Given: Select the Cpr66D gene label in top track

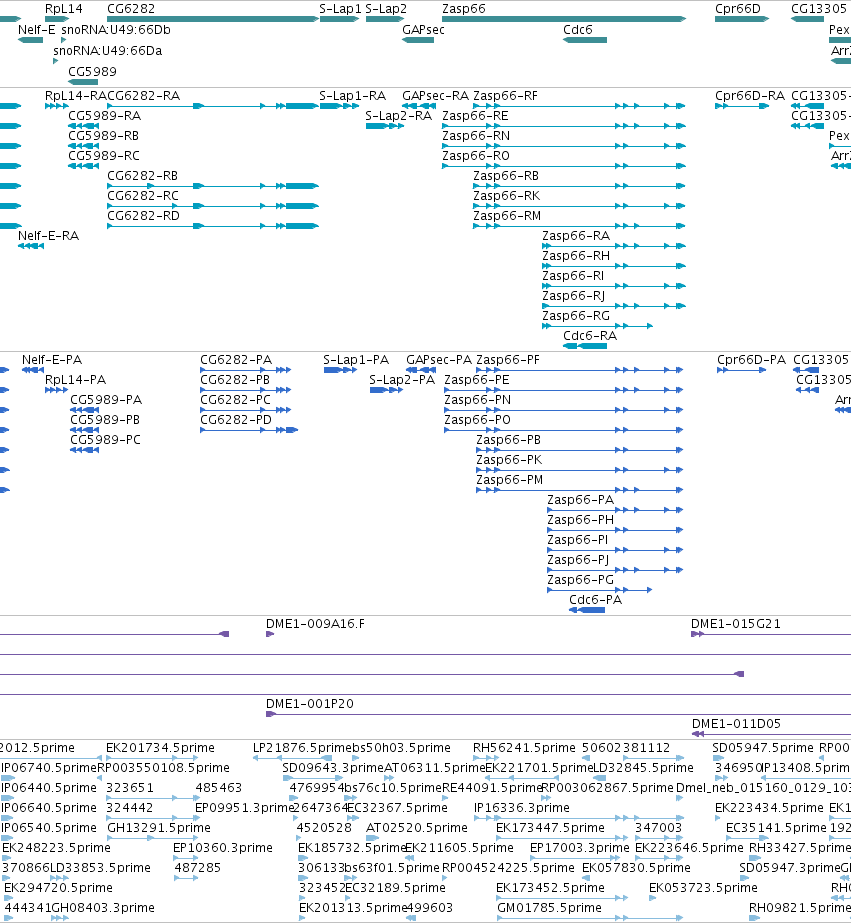Looking at the screenshot, I should pyautogui.click(x=738, y=9).
